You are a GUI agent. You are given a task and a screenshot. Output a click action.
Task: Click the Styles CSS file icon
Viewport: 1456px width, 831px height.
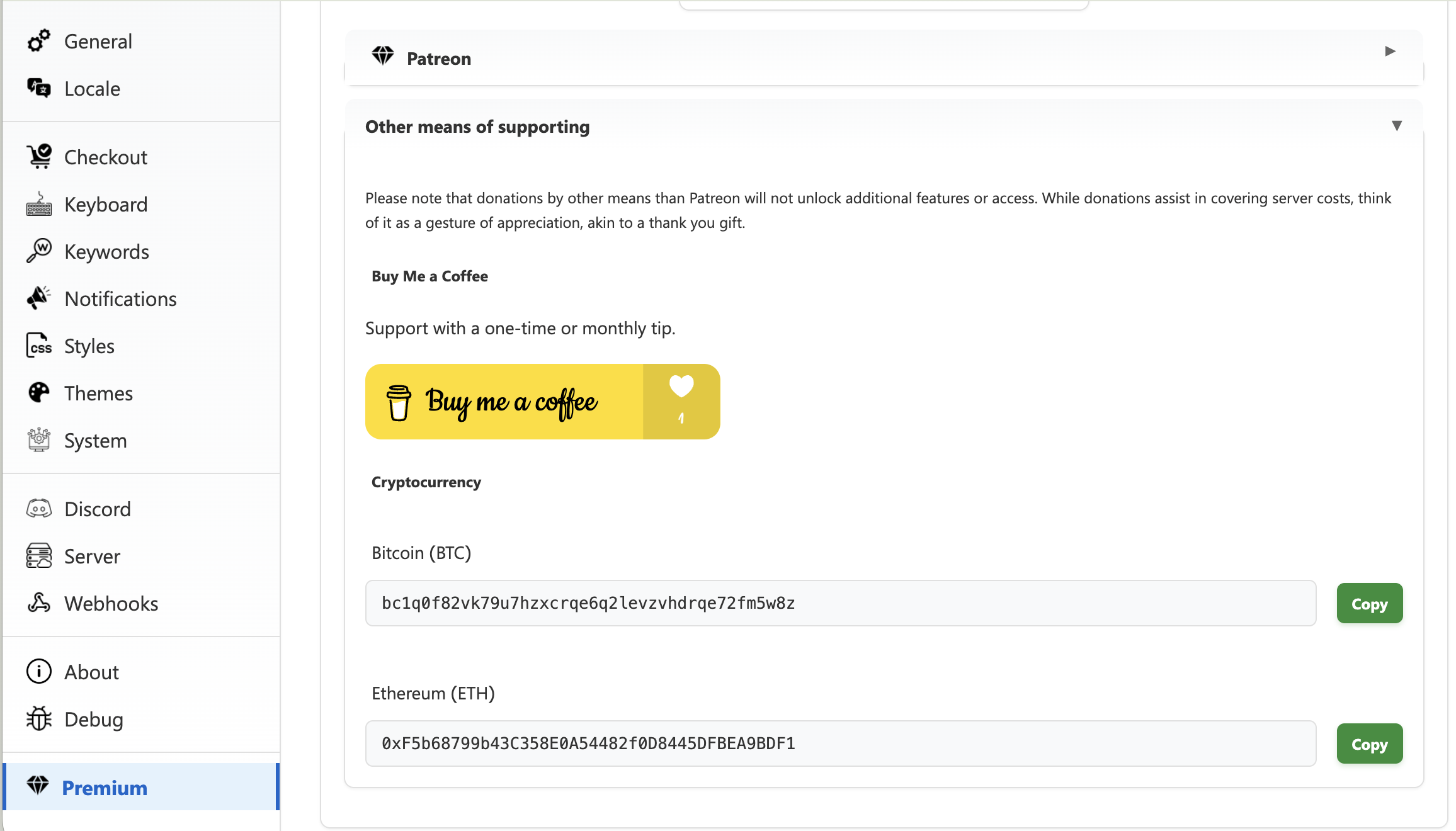(x=39, y=346)
